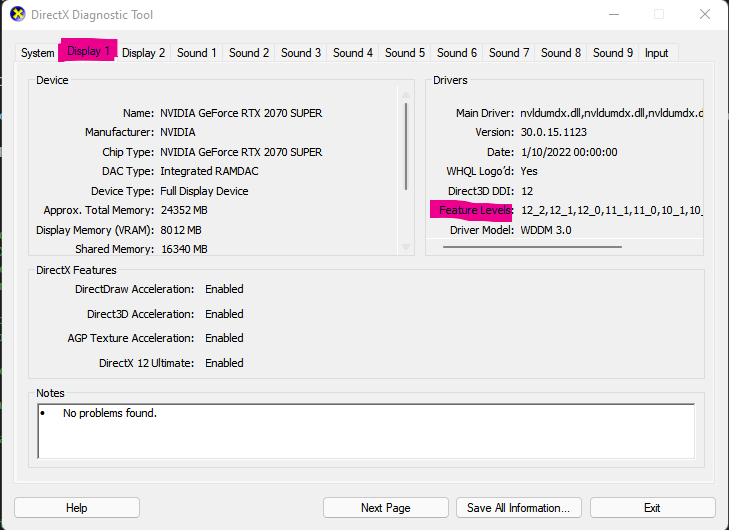Click DirectX 12 Ultimate Enabled value

(x=224, y=363)
